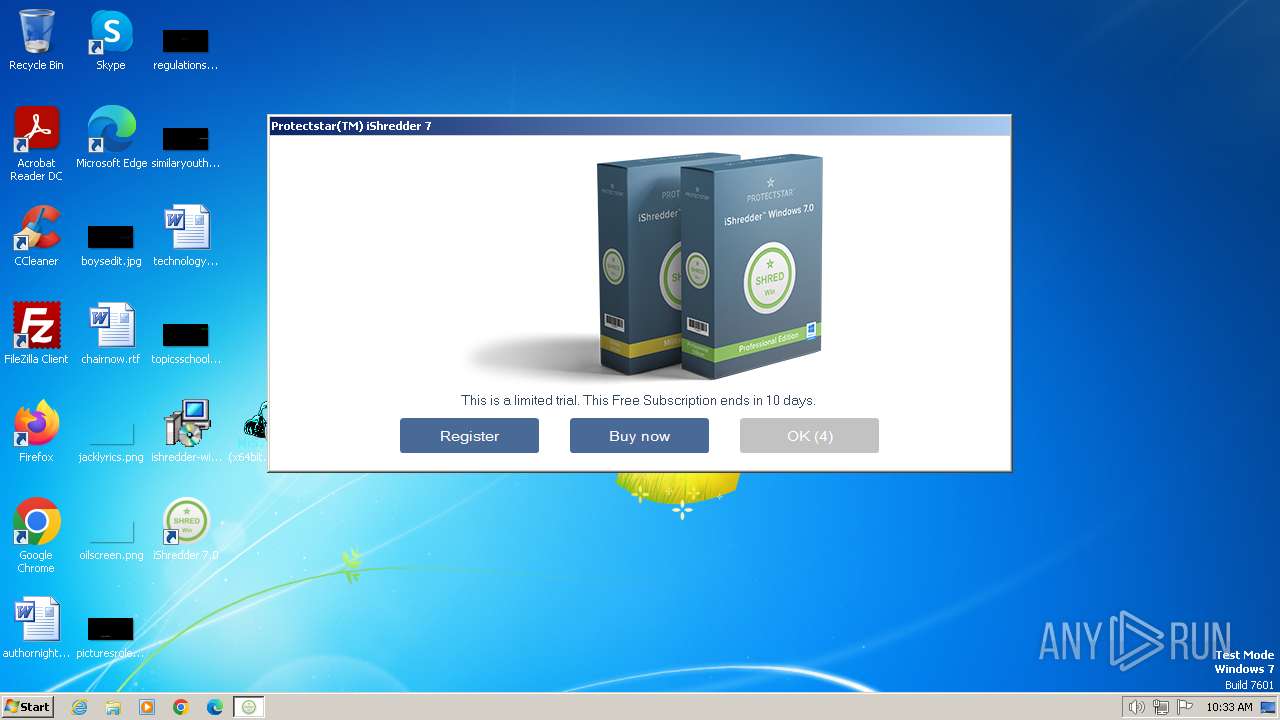Select the iShredder 7.0 desktop shortcut
1280x720 pixels.
pyautogui.click(x=186, y=530)
